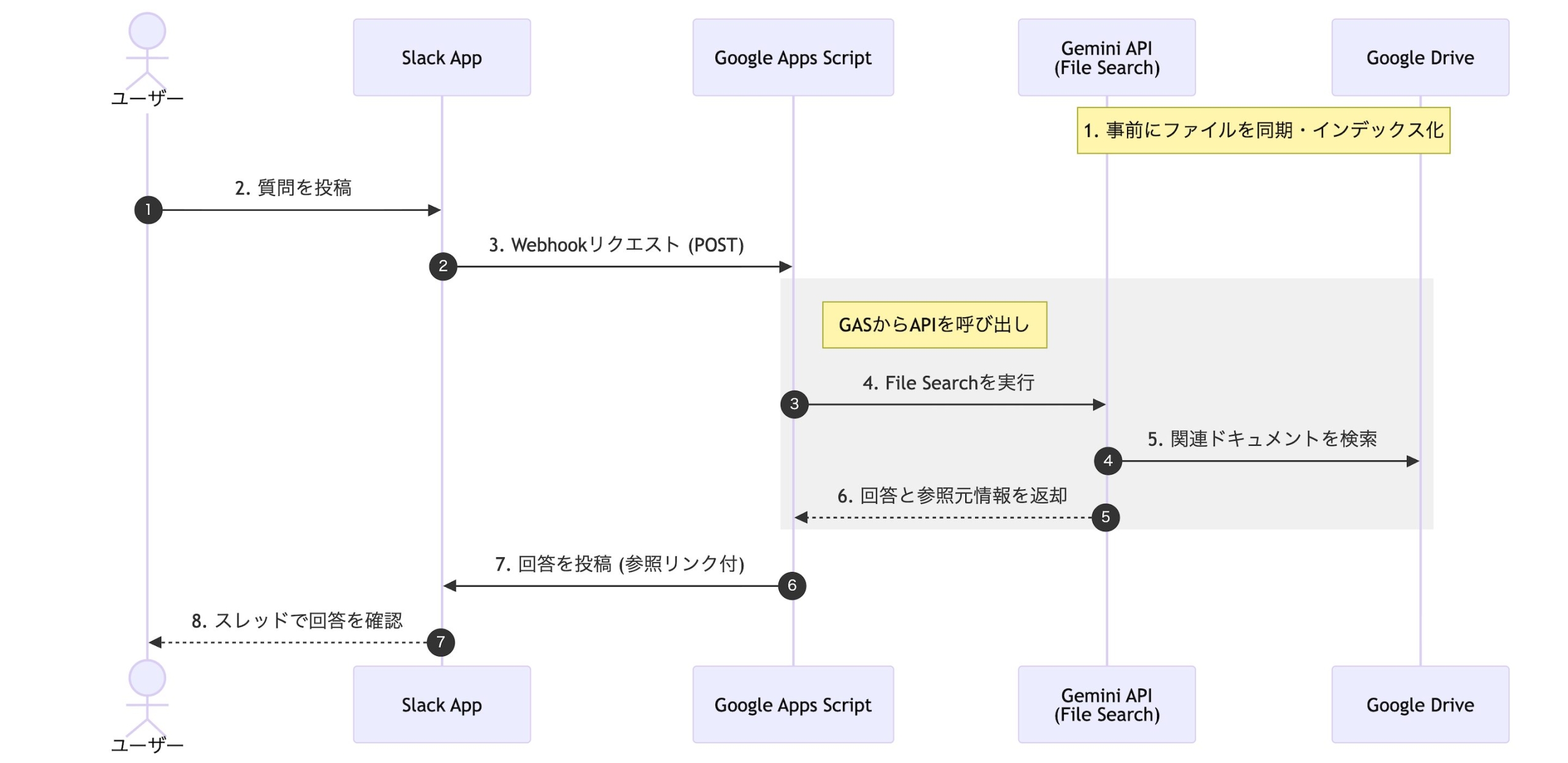Click sequence number circle 5

1106,517
